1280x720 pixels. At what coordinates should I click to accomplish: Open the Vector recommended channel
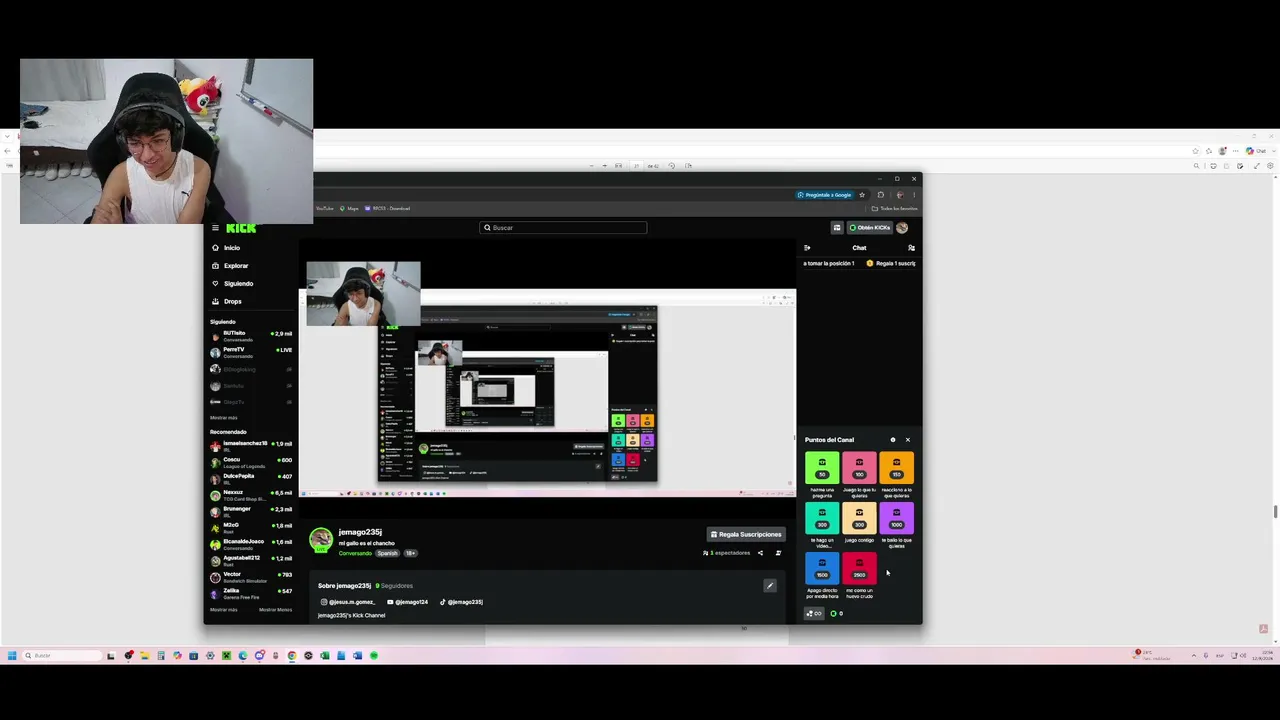(x=251, y=577)
